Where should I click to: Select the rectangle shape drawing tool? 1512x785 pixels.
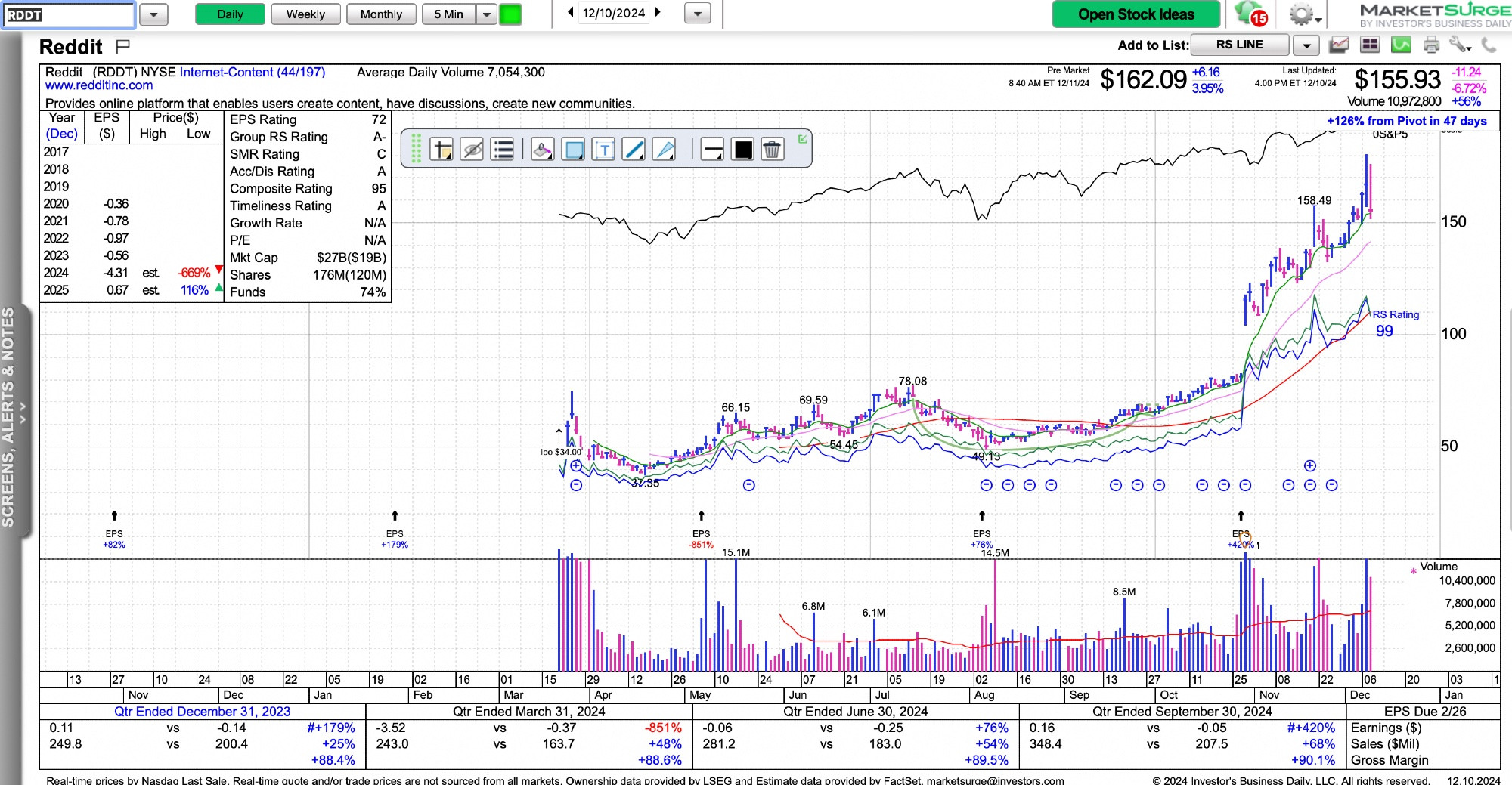pos(574,150)
